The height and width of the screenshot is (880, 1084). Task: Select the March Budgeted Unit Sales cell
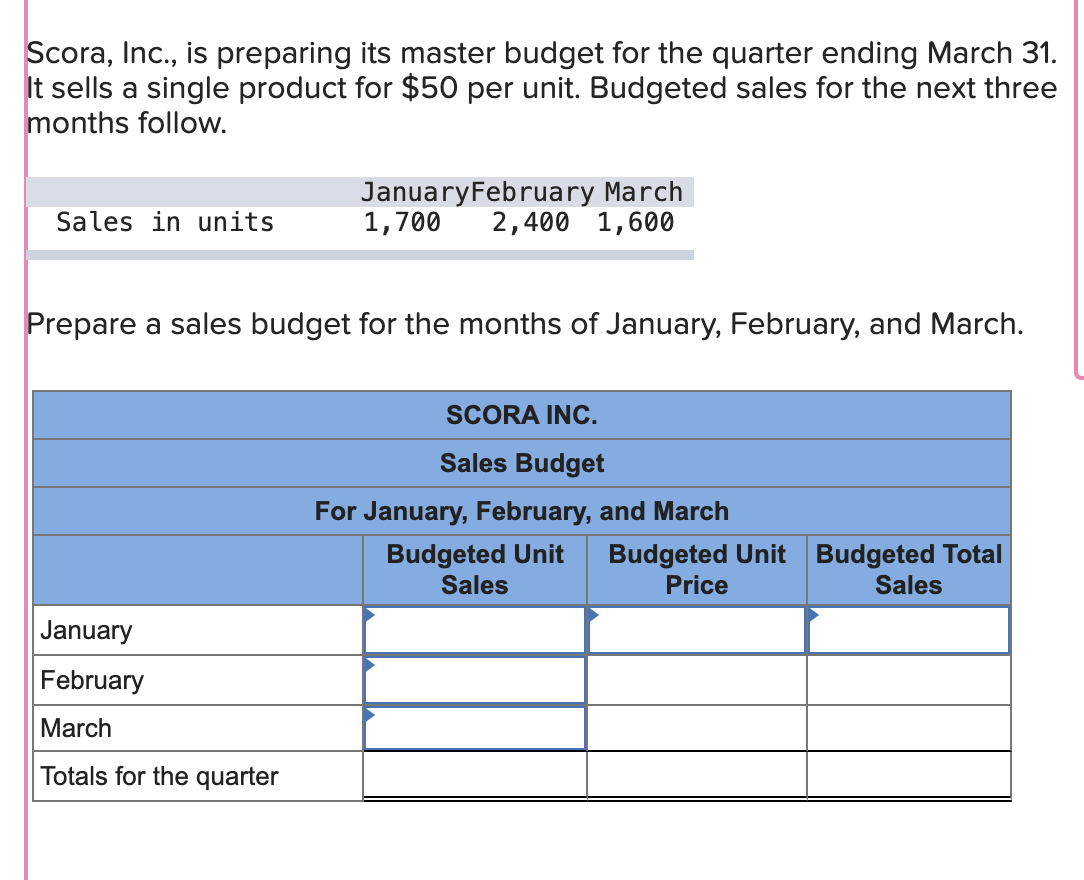point(475,728)
